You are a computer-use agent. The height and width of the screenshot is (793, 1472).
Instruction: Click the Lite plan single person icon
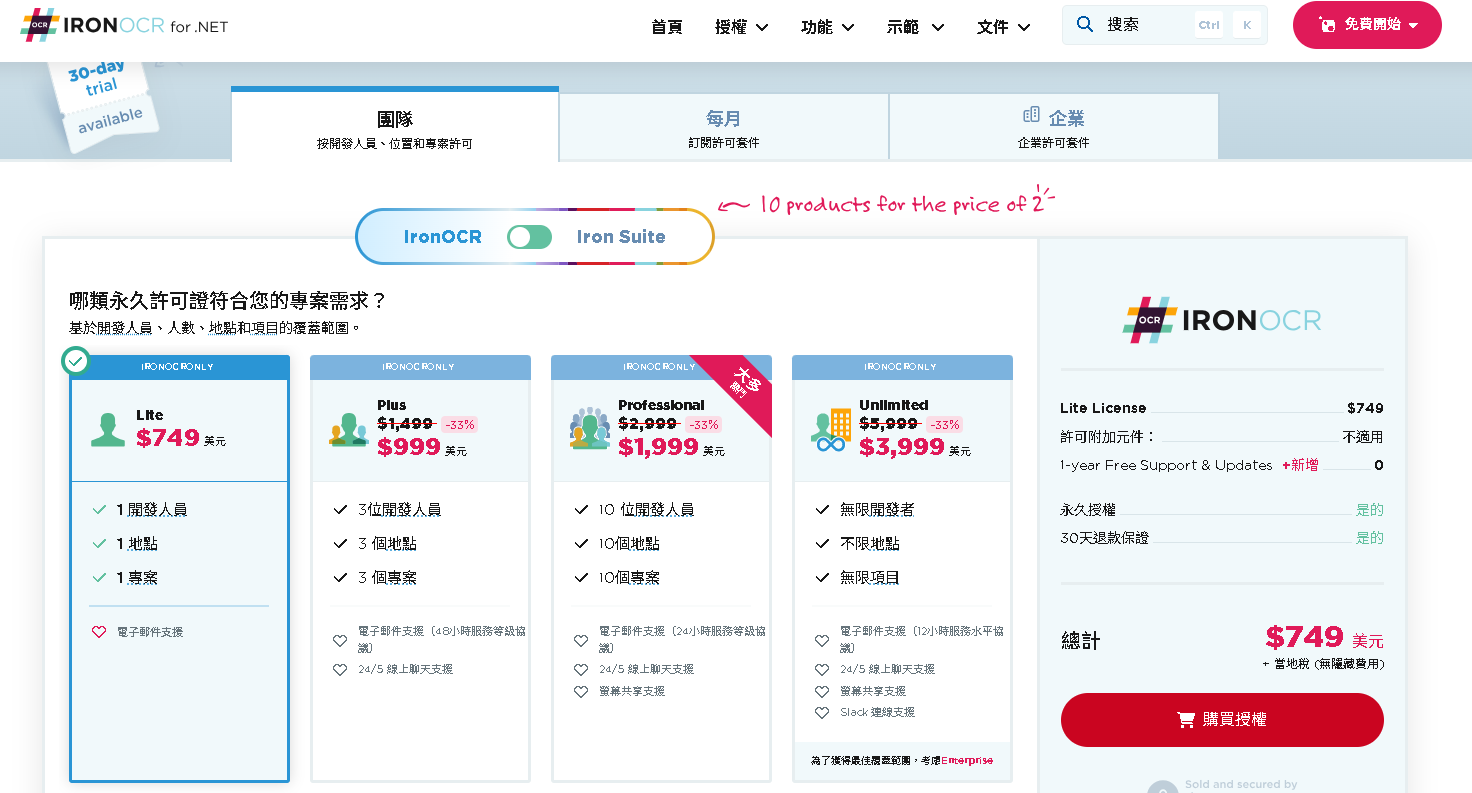pos(108,429)
